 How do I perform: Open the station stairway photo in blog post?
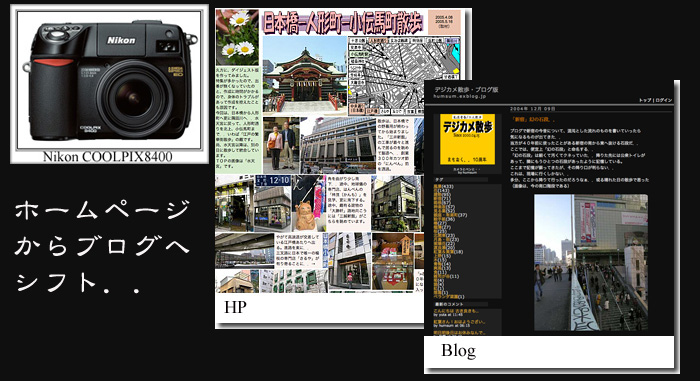(591, 262)
